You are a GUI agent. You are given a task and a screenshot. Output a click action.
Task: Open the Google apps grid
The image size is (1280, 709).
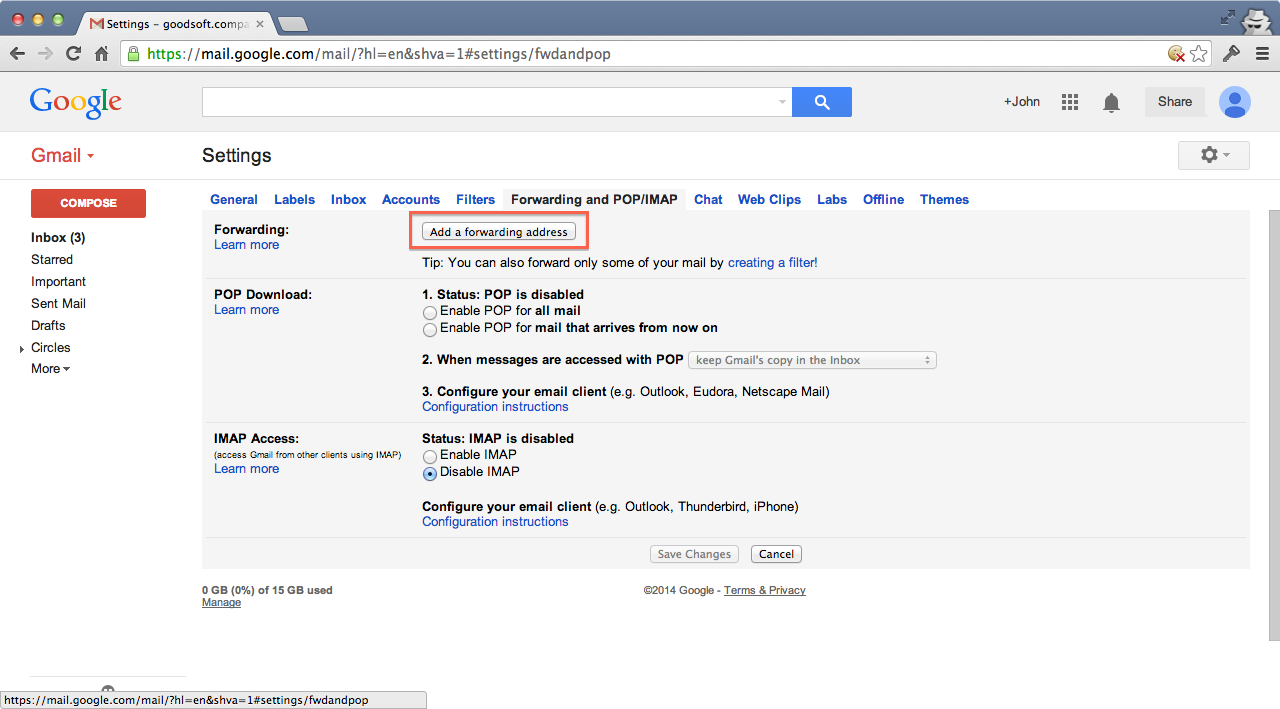click(1070, 102)
